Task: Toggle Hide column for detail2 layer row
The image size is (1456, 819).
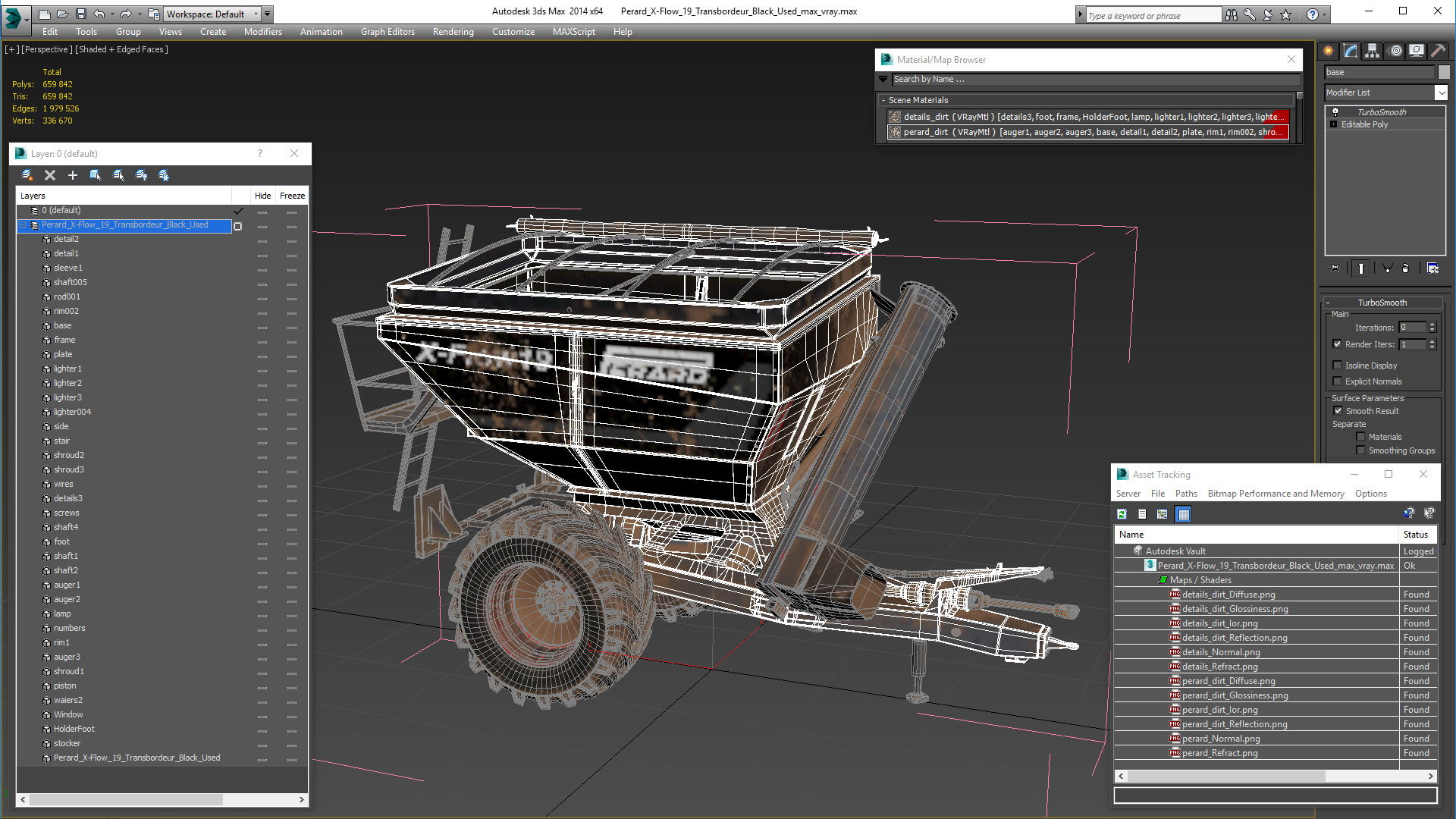Action: (x=262, y=240)
